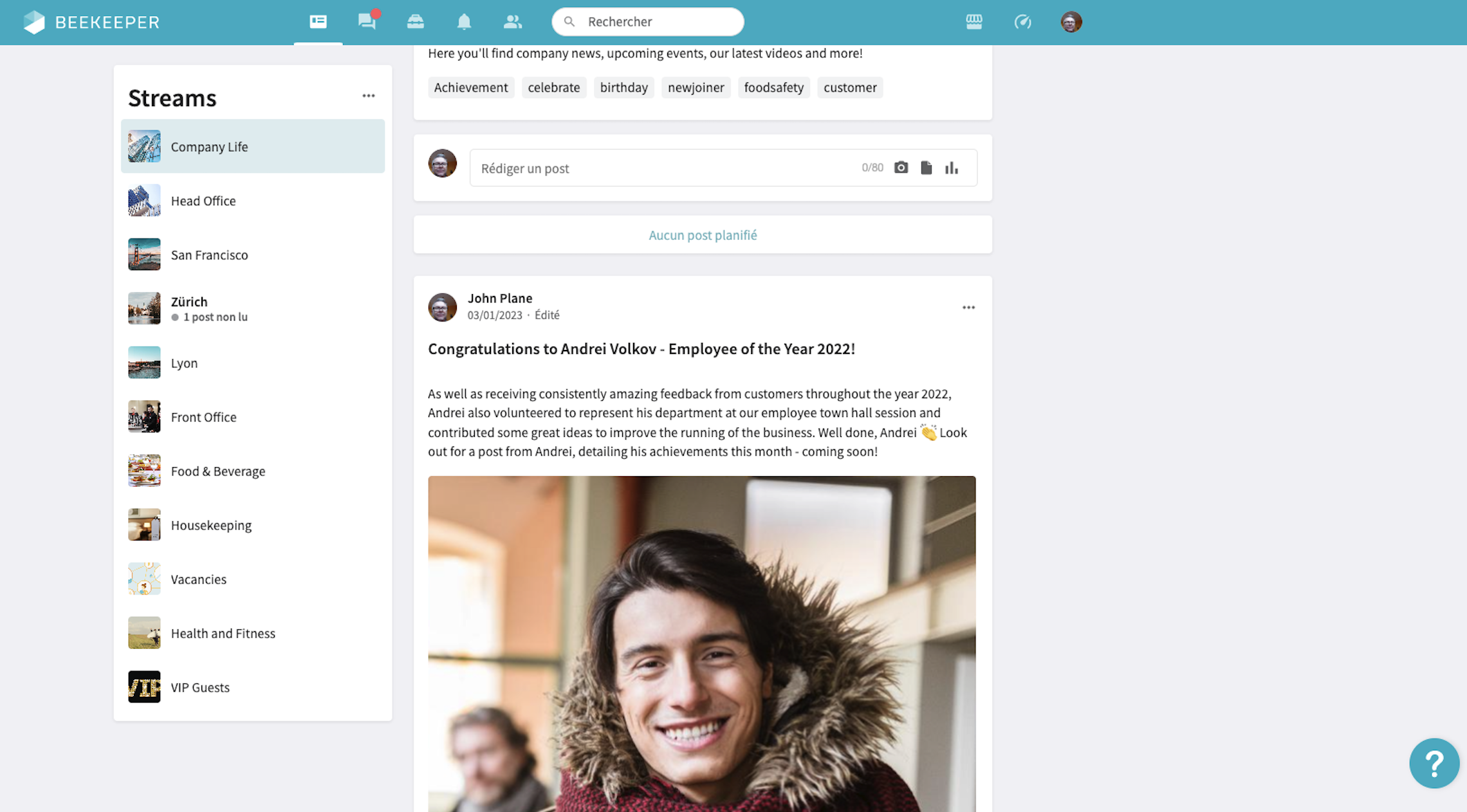Screen dimensions: 1467x812
Task: Open the Aucun post planifié link
Action: pos(703,235)
